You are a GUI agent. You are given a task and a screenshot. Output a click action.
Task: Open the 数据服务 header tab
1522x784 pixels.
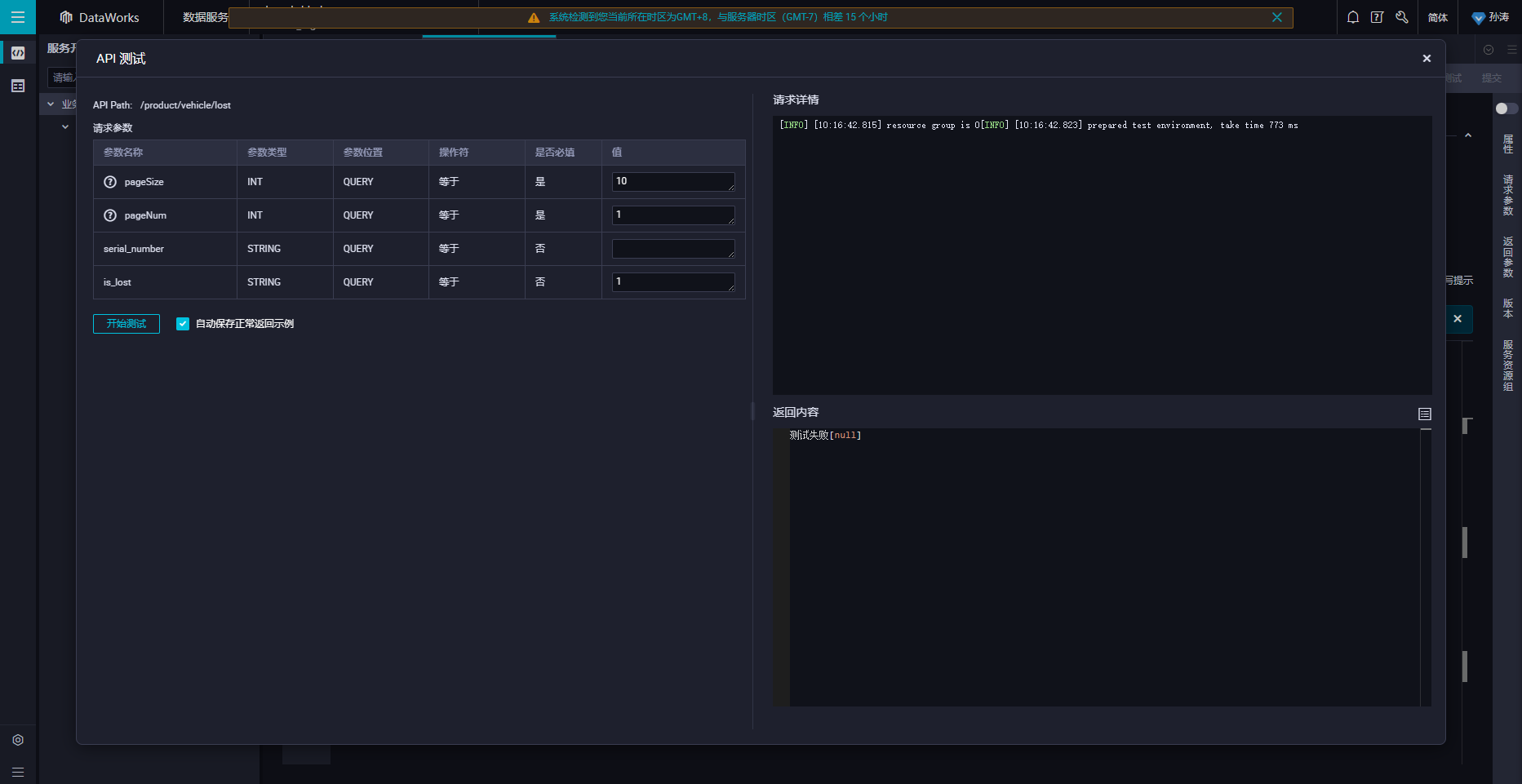(206, 17)
